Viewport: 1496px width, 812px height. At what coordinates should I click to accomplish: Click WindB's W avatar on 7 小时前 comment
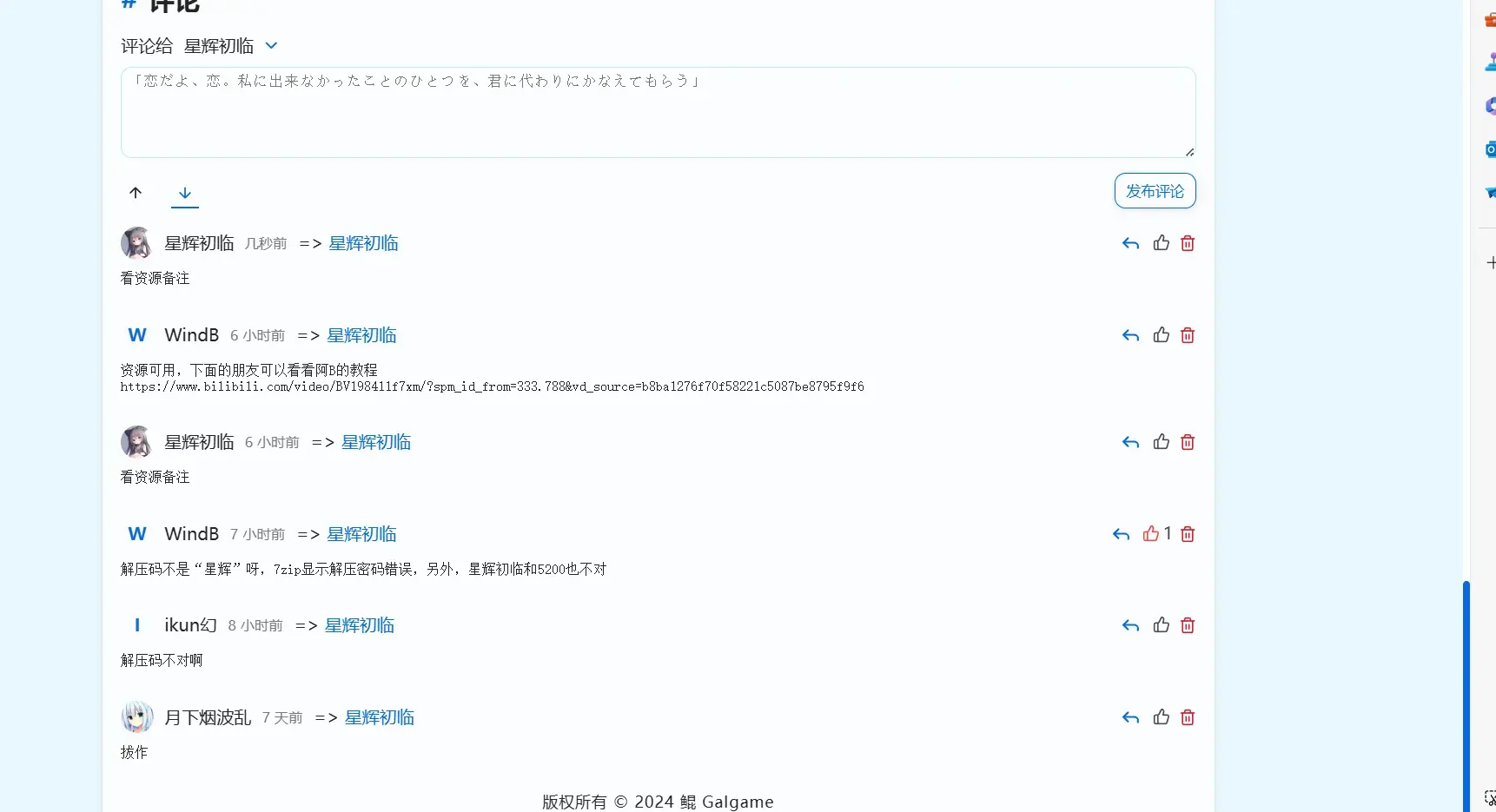coord(137,534)
